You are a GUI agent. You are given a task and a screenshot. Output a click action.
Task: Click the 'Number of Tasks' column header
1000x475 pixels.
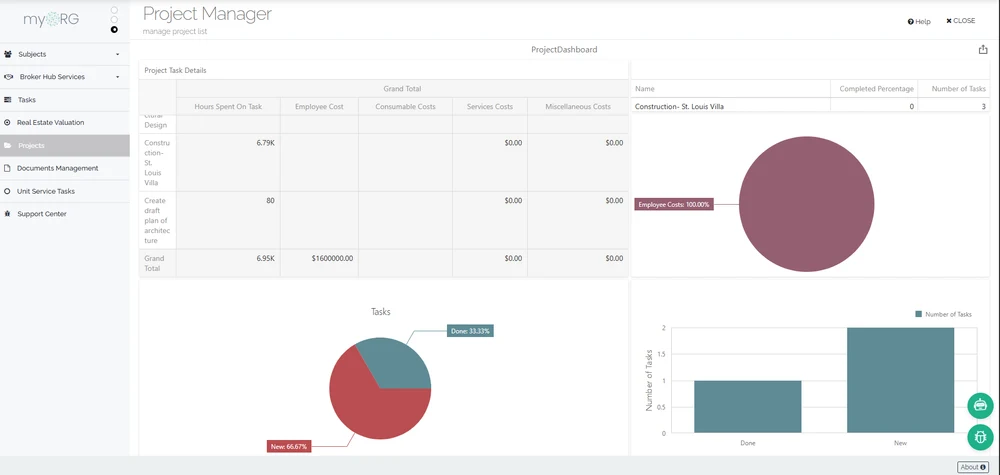coord(952,89)
